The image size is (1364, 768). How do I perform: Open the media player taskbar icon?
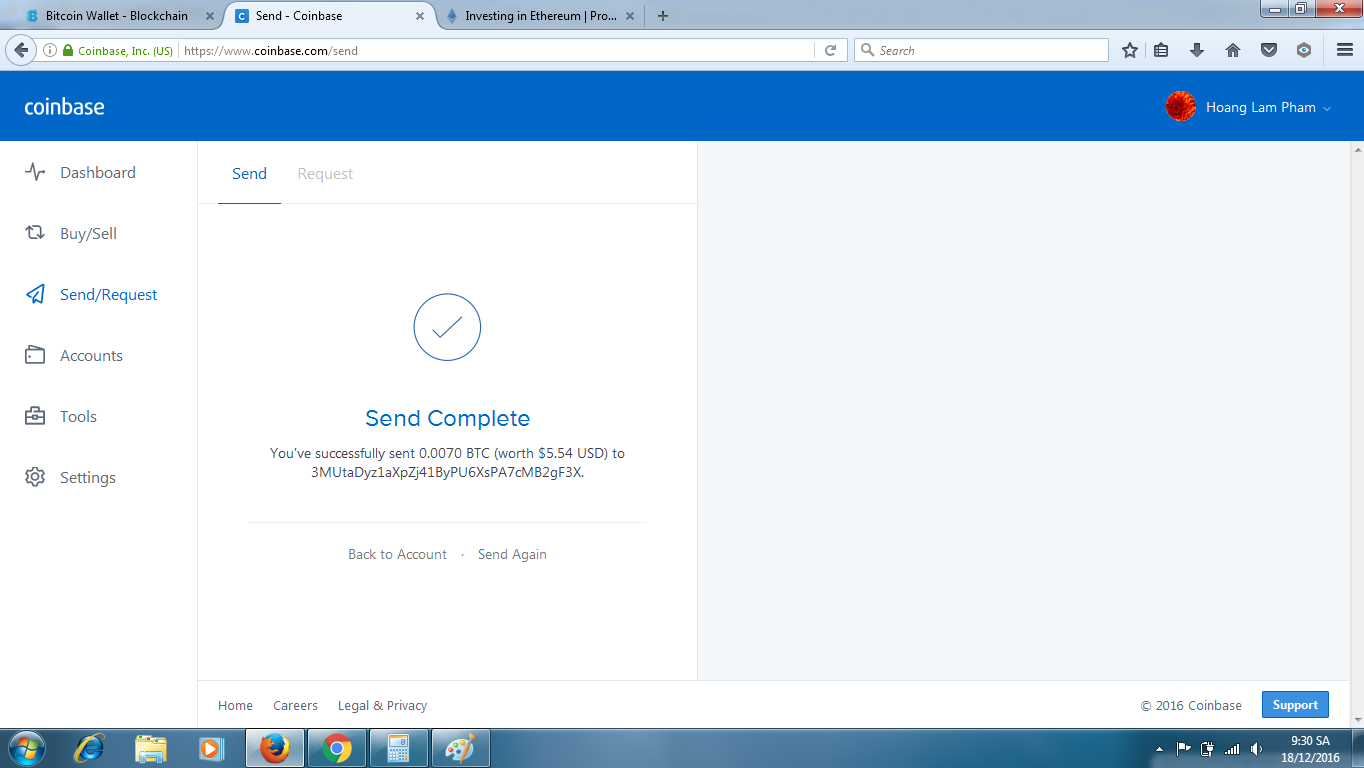[x=211, y=748]
